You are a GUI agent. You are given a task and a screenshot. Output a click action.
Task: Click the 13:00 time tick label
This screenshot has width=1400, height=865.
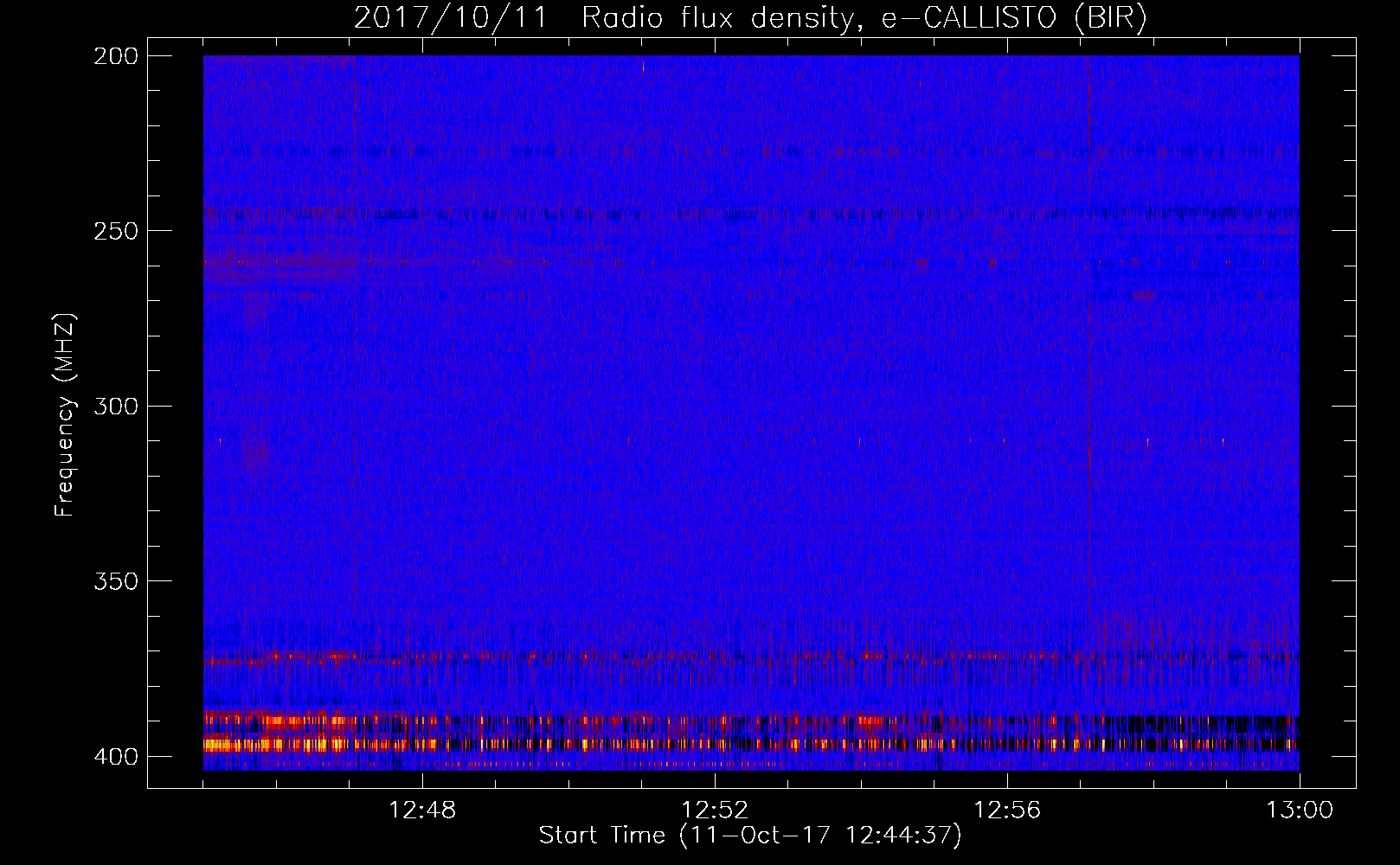(x=1300, y=811)
